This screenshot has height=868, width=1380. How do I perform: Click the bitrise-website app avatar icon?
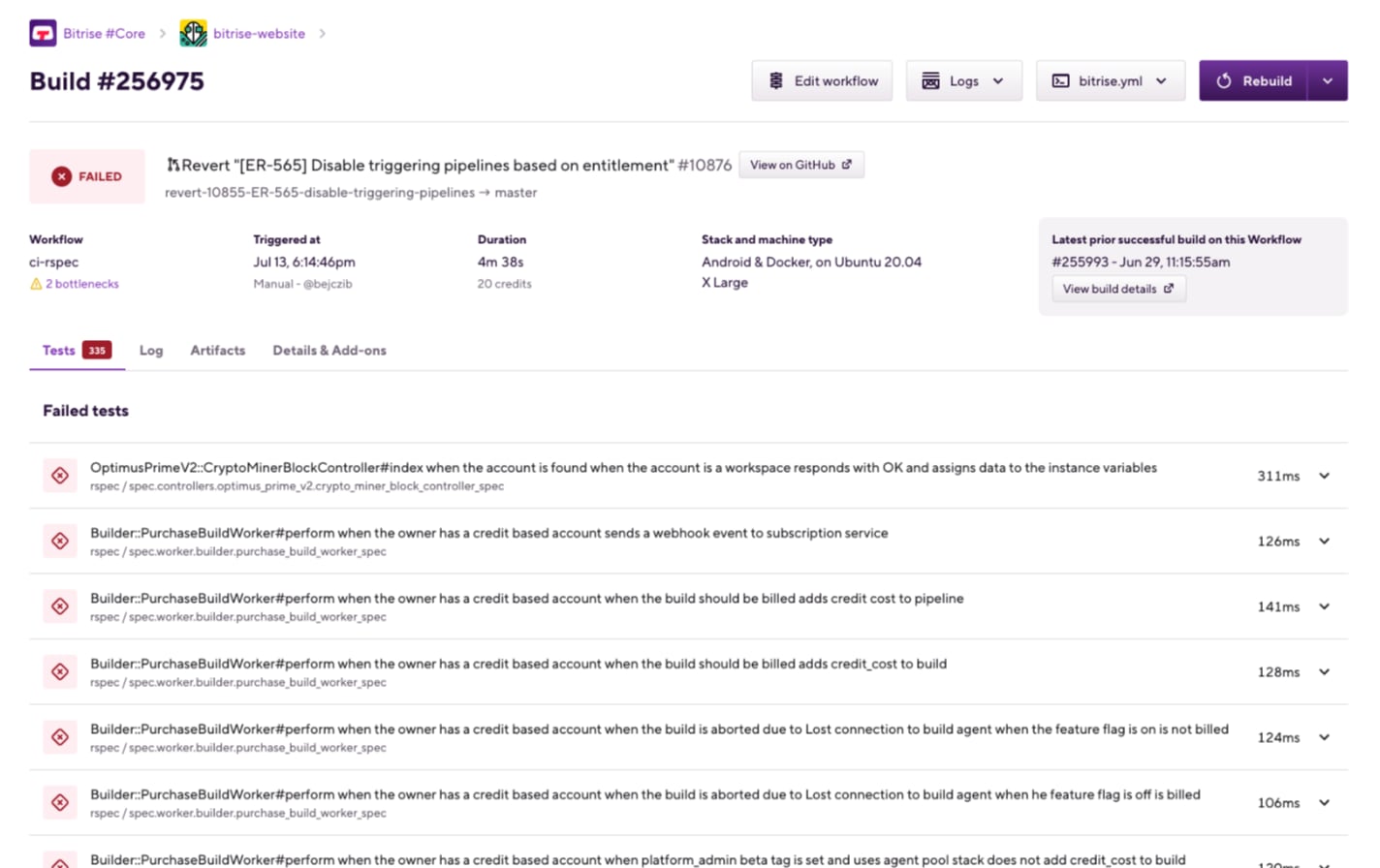193,33
